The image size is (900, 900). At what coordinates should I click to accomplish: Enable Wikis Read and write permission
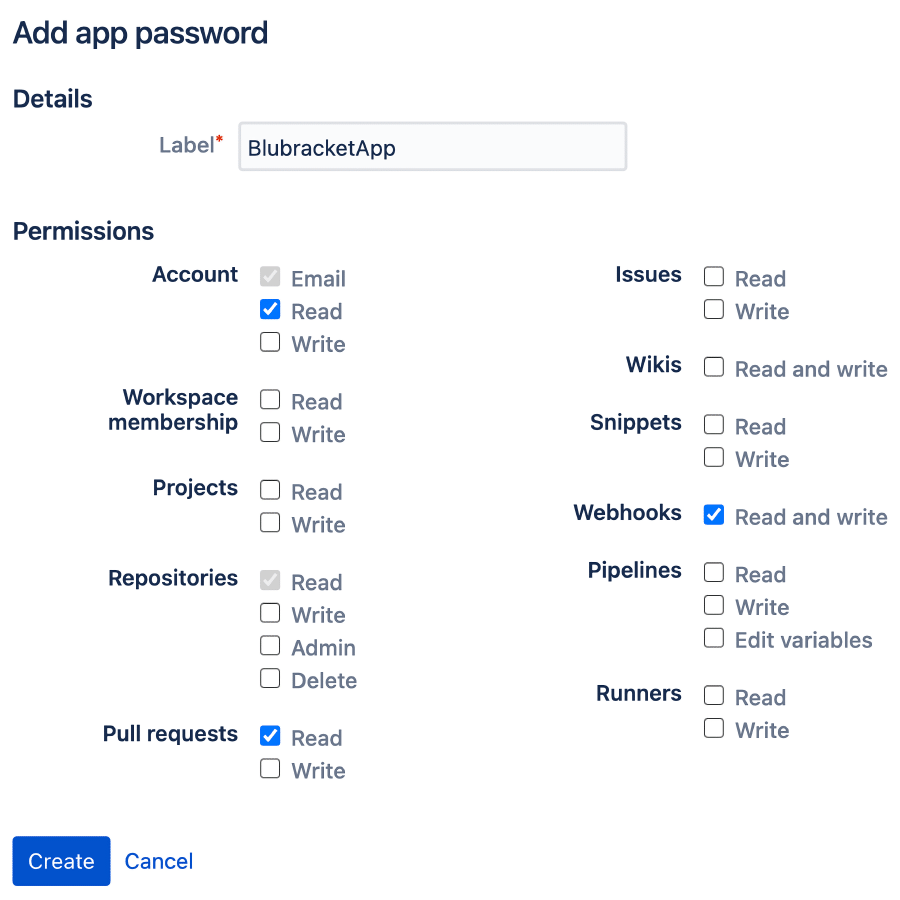coord(714,367)
